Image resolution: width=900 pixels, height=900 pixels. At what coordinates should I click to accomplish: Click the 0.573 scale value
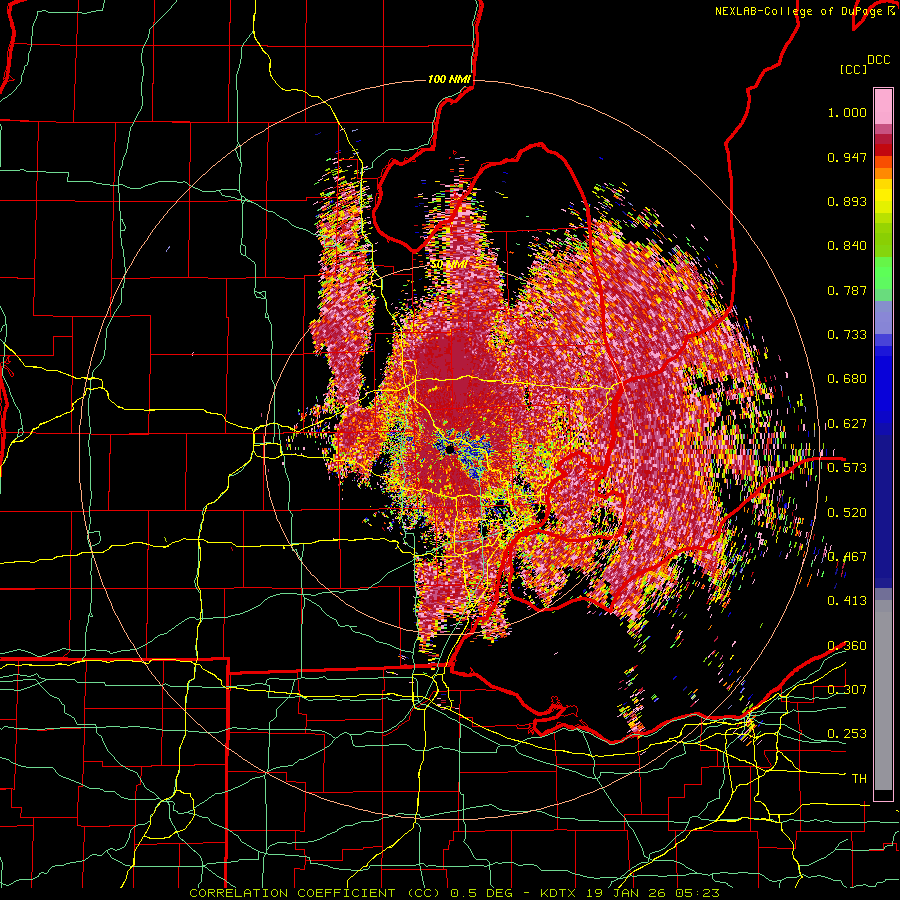coord(847,468)
